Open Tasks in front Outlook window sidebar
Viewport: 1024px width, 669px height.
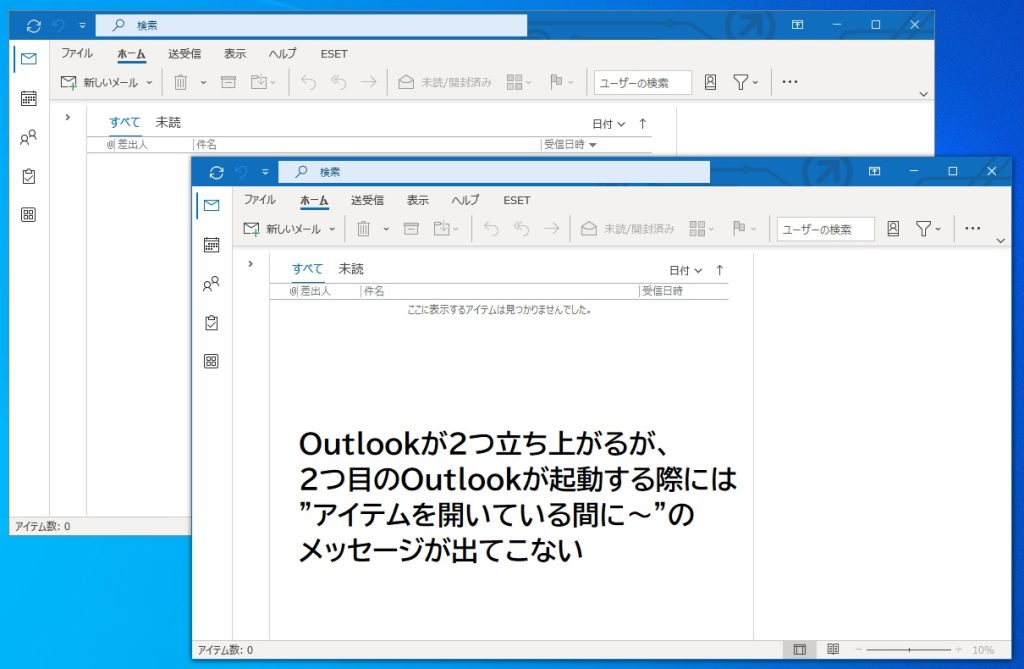212,323
